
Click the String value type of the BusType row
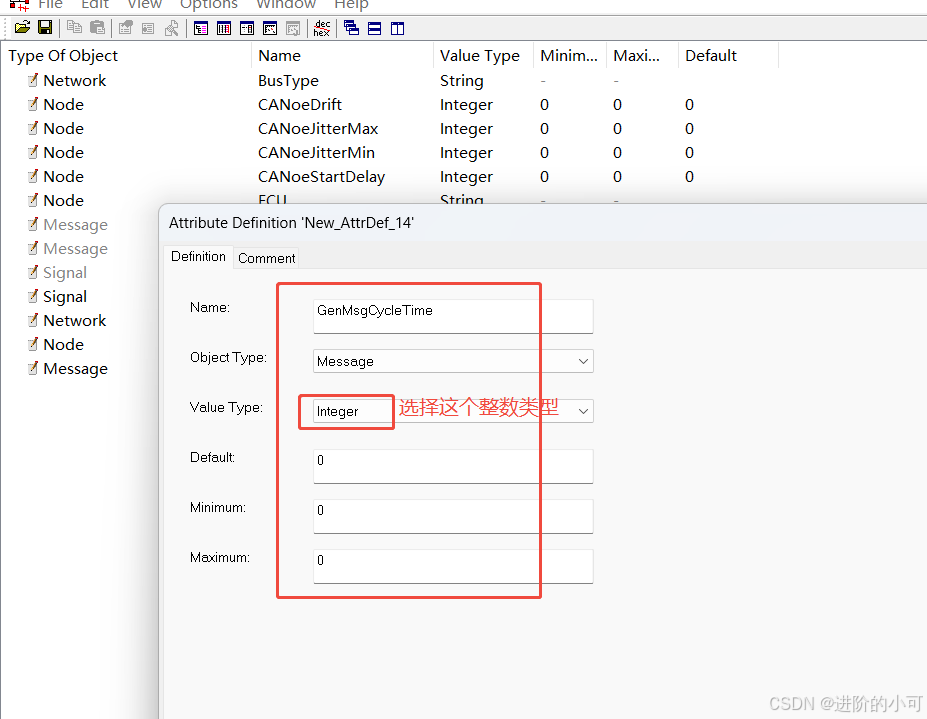462,80
